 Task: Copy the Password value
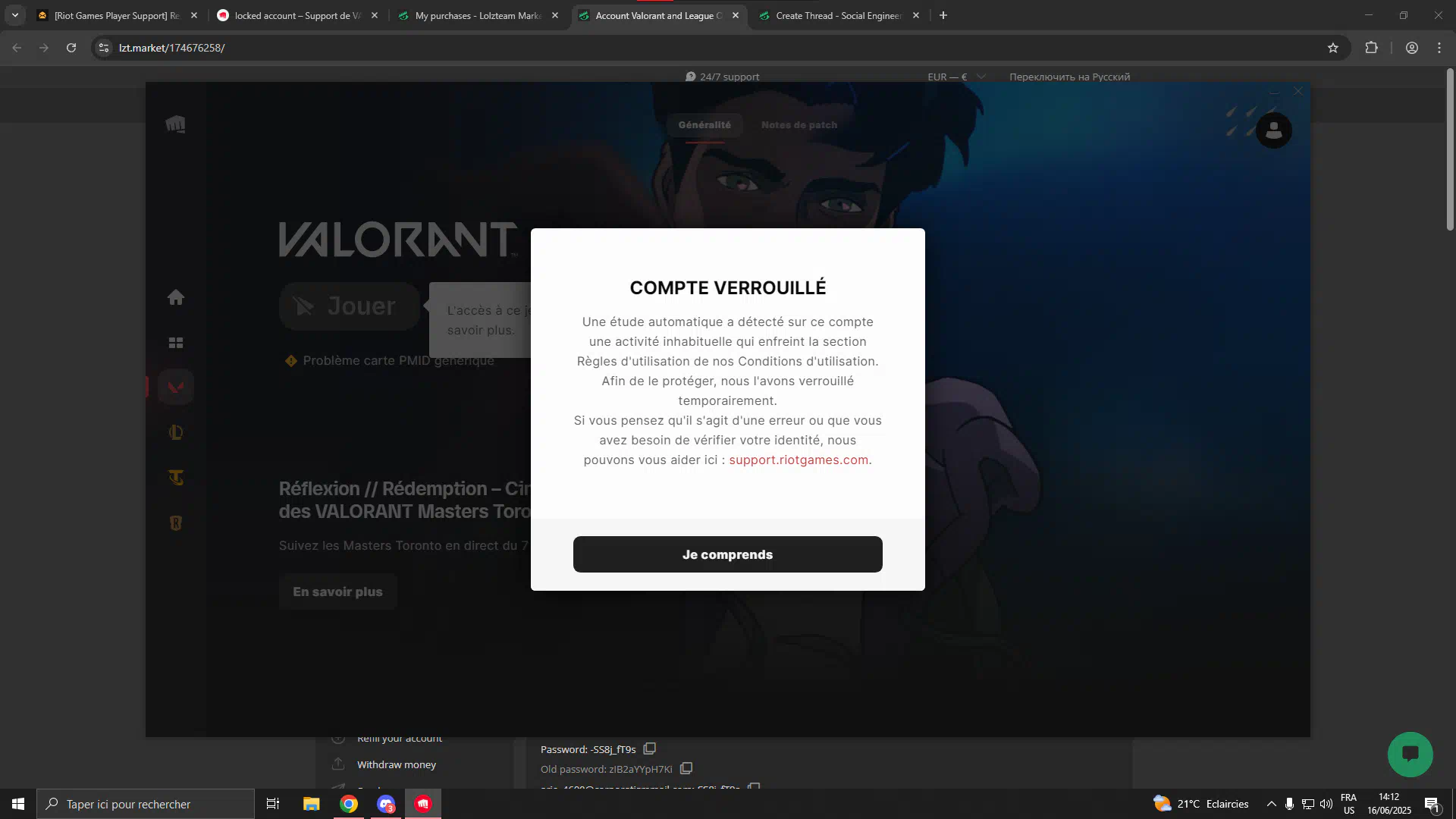[650, 748]
